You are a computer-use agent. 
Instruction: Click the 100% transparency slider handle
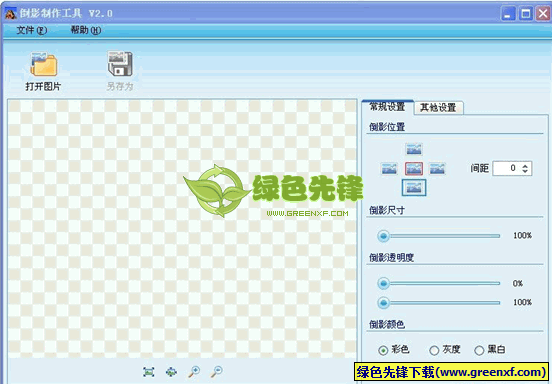coord(383,302)
